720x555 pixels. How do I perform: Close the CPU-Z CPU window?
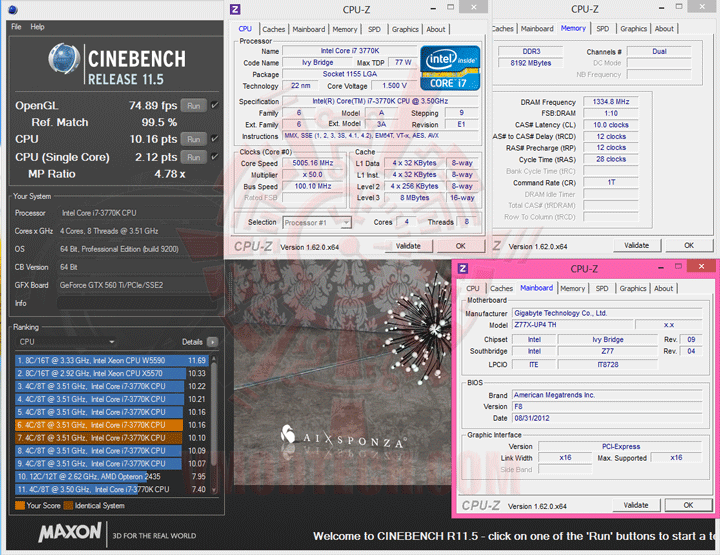474,7
